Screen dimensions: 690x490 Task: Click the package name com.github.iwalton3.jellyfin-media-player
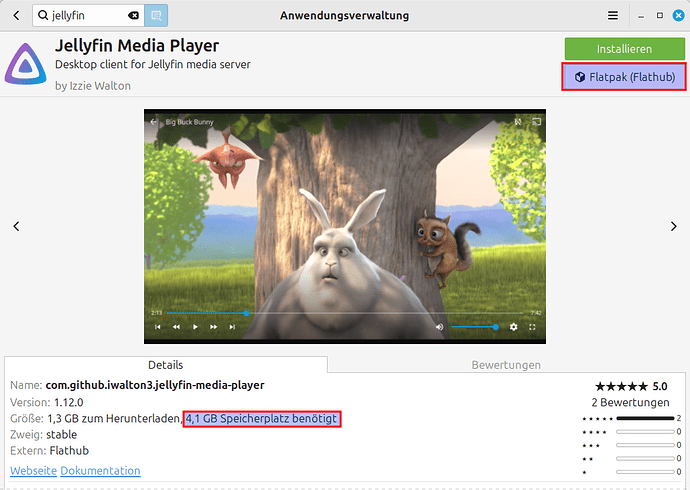[x=155, y=385]
